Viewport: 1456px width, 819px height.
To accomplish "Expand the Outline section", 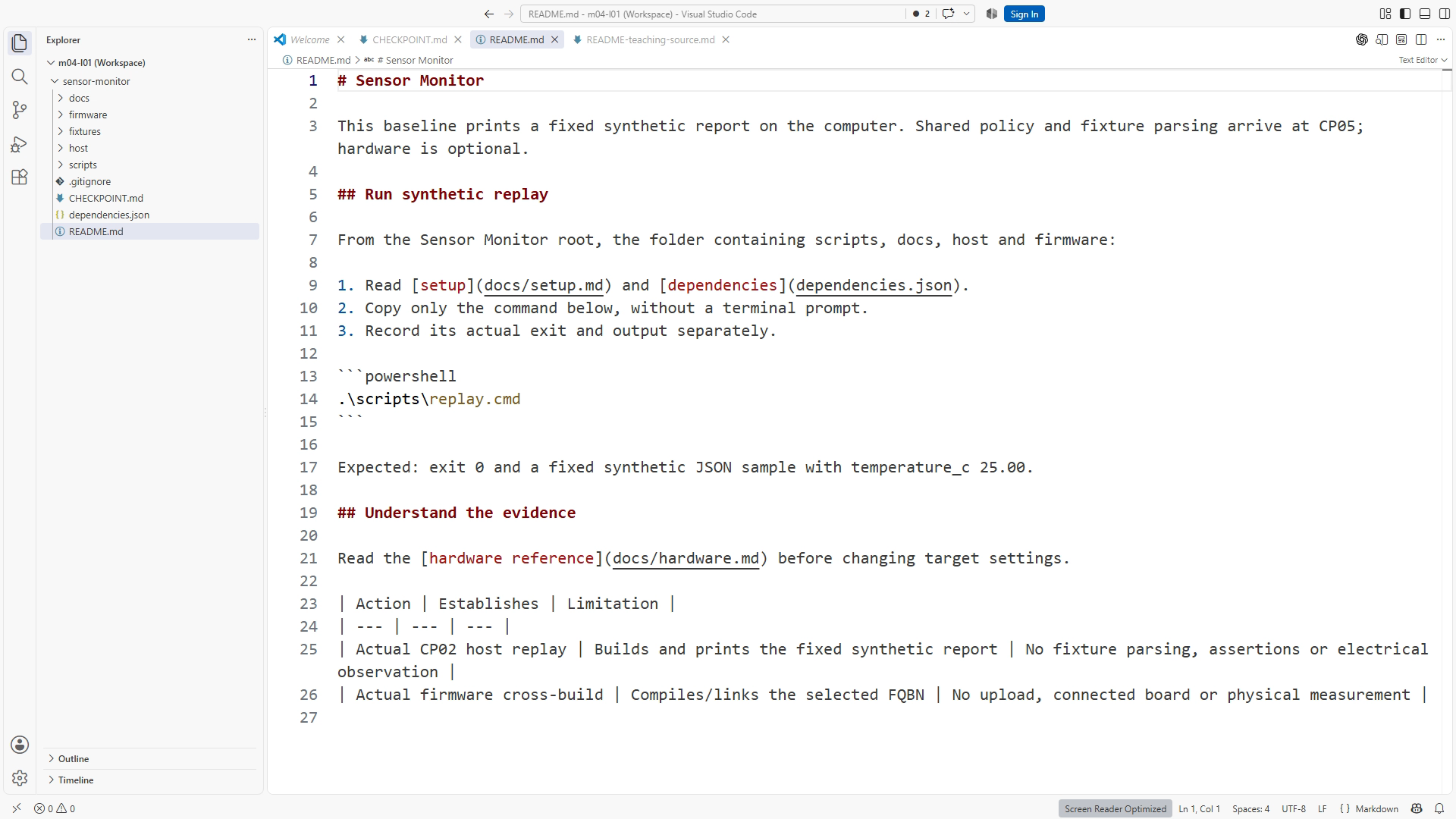I will pyautogui.click(x=74, y=758).
